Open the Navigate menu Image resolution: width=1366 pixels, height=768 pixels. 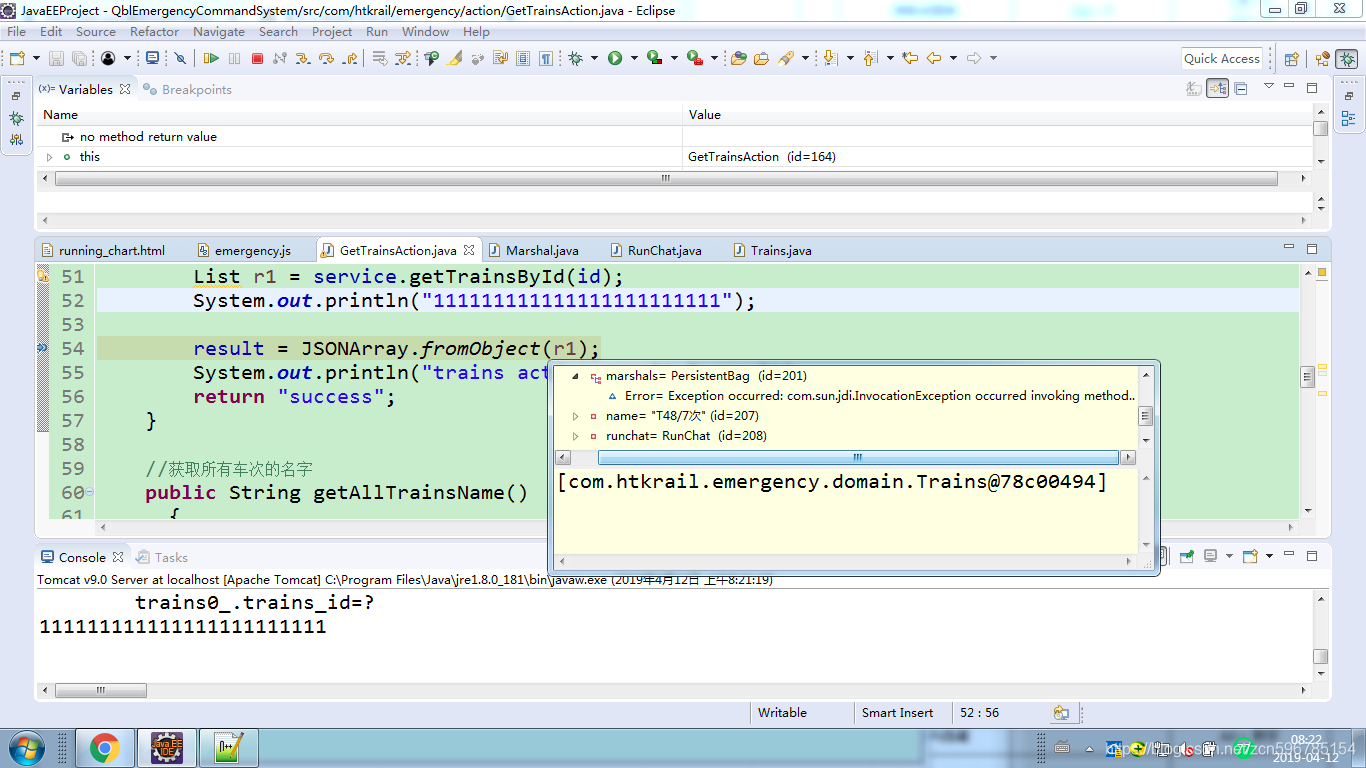(x=219, y=31)
